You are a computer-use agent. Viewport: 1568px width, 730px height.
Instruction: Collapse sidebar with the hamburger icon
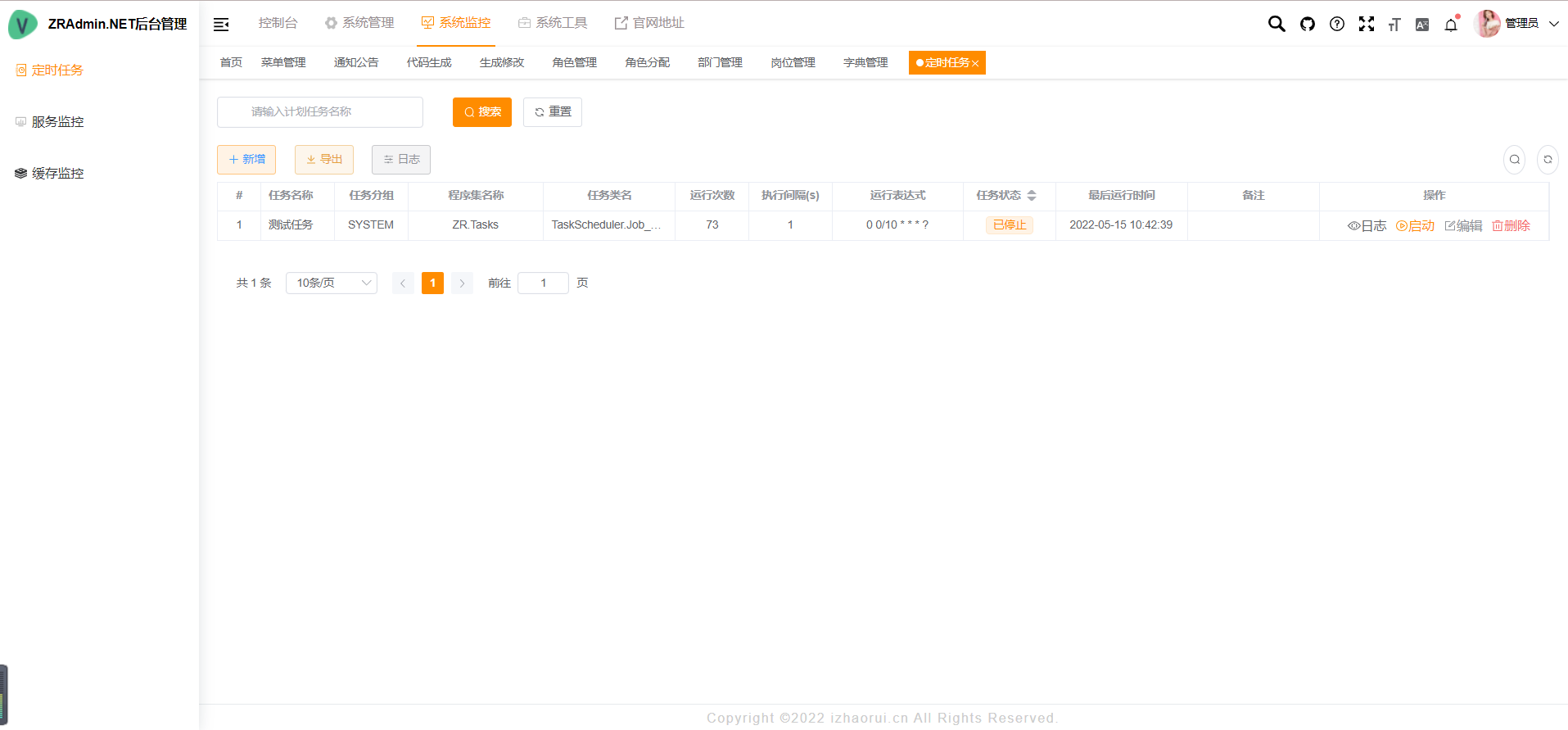tap(221, 25)
